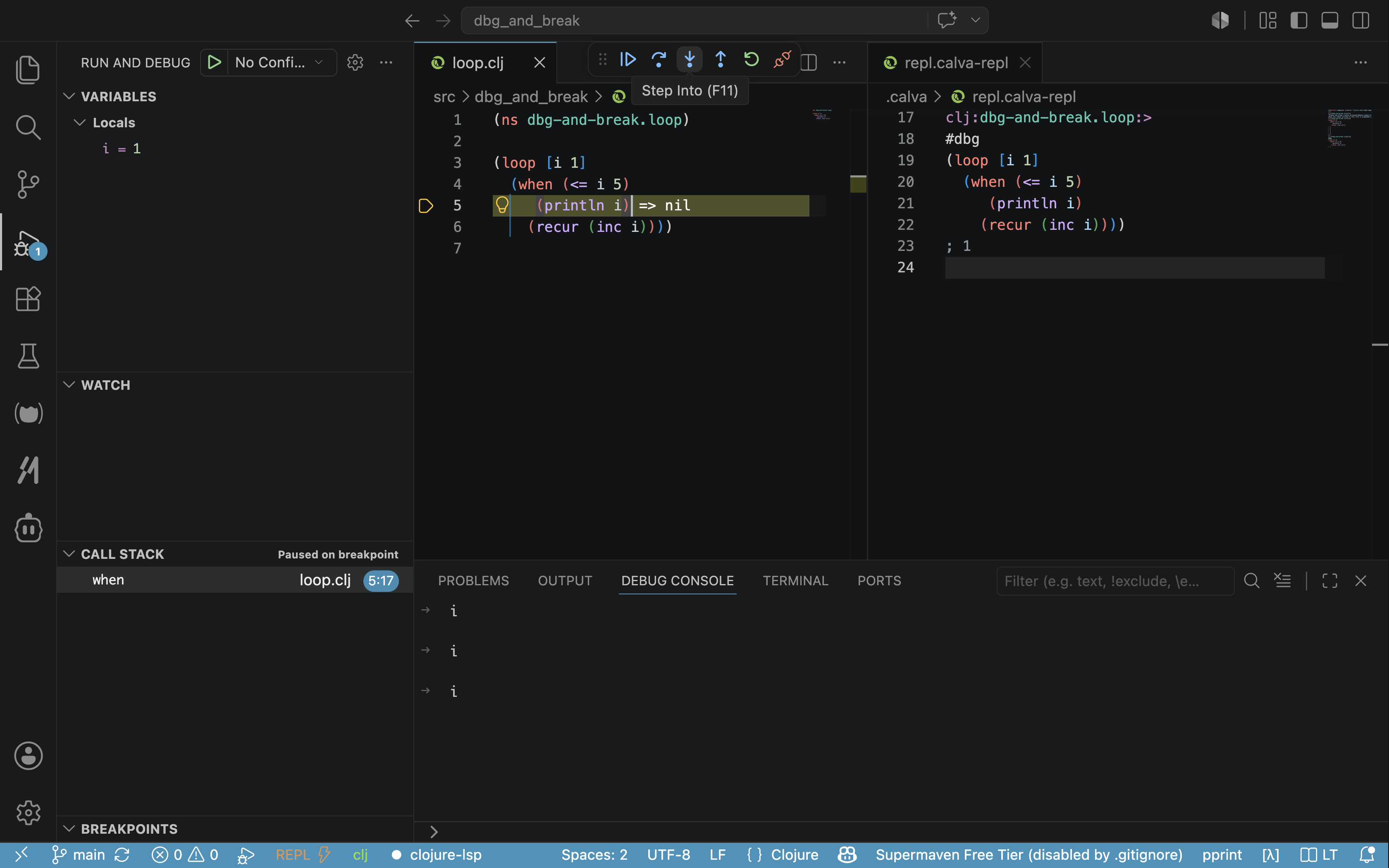Change the LF line ending
This screenshot has height=868, width=1389.
(718, 855)
